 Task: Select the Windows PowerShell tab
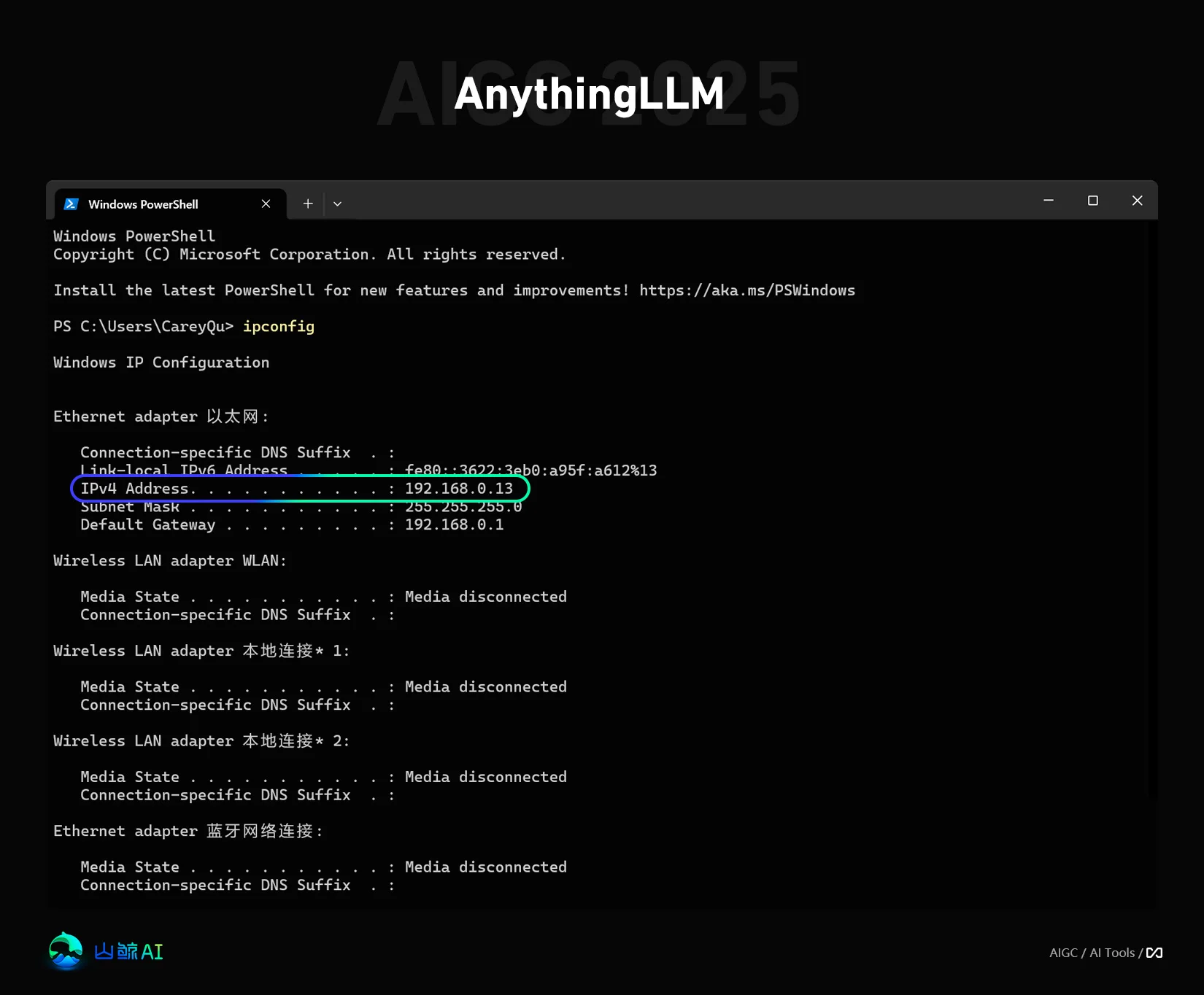click(x=170, y=204)
